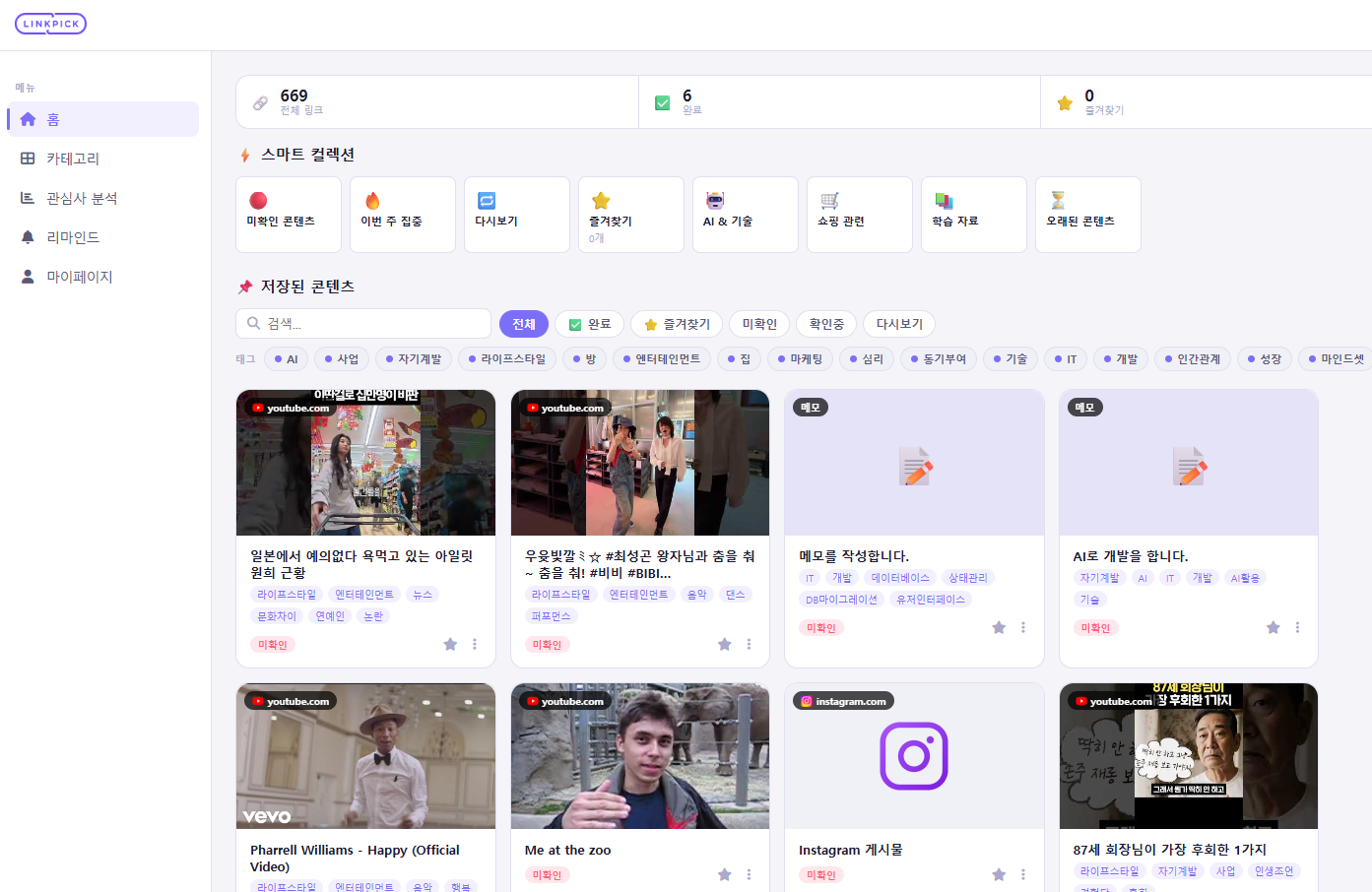Favorite the Instagram 게시물 card
1372x892 pixels.
click(999, 874)
